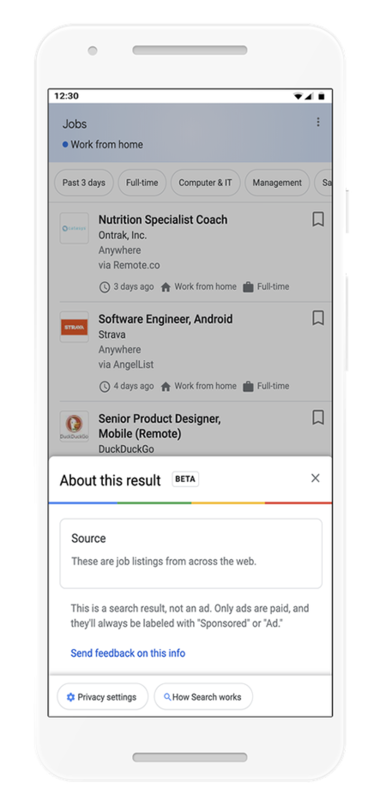Click the BETA badge label
Screen dimensions: 386x800
pos(185,479)
